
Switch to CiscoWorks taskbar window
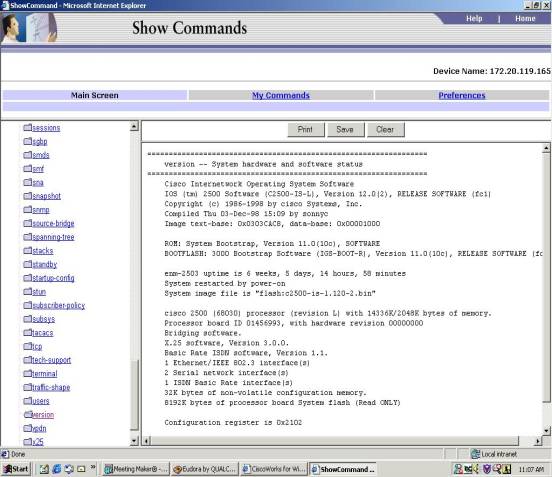[274, 469]
